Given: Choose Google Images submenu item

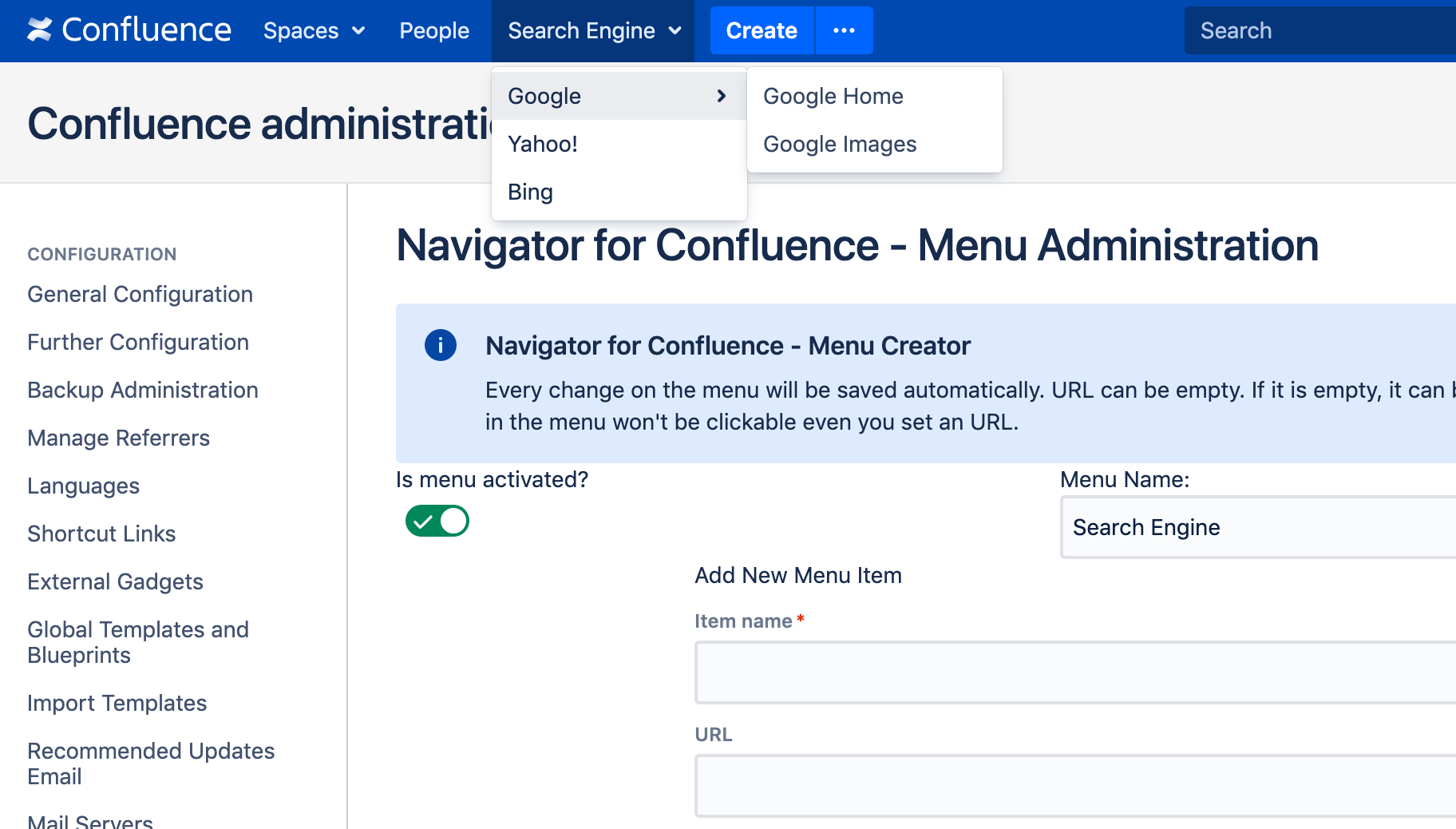Looking at the screenshot, I should click(x=839, y=144).
